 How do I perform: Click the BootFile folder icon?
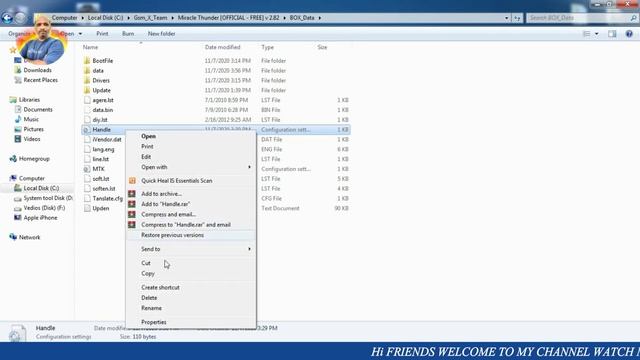(87, 61)
